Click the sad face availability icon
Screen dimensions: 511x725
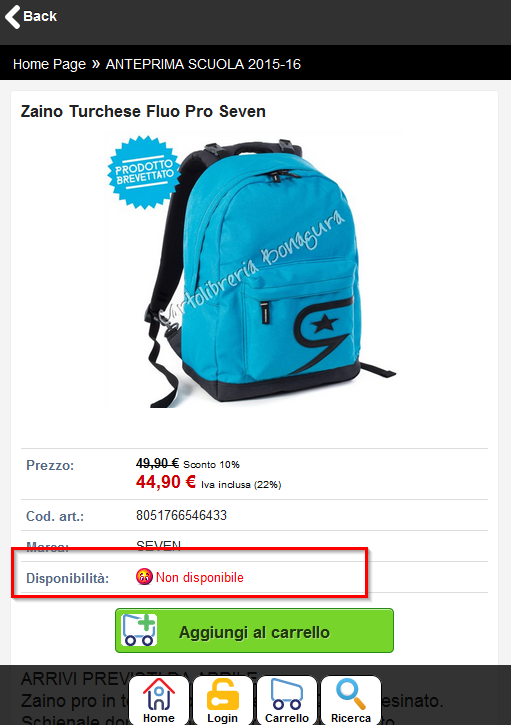pos(144,577)
